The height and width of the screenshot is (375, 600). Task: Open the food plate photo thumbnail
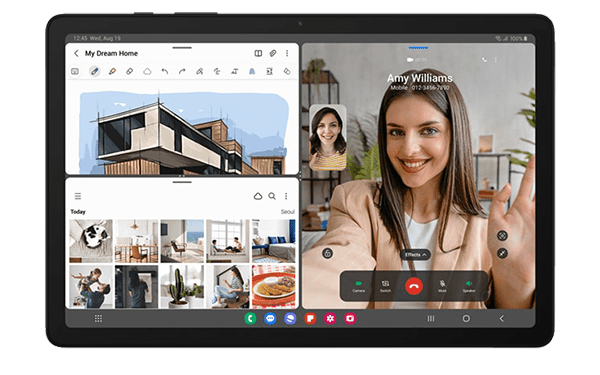(x=274, y=287)
